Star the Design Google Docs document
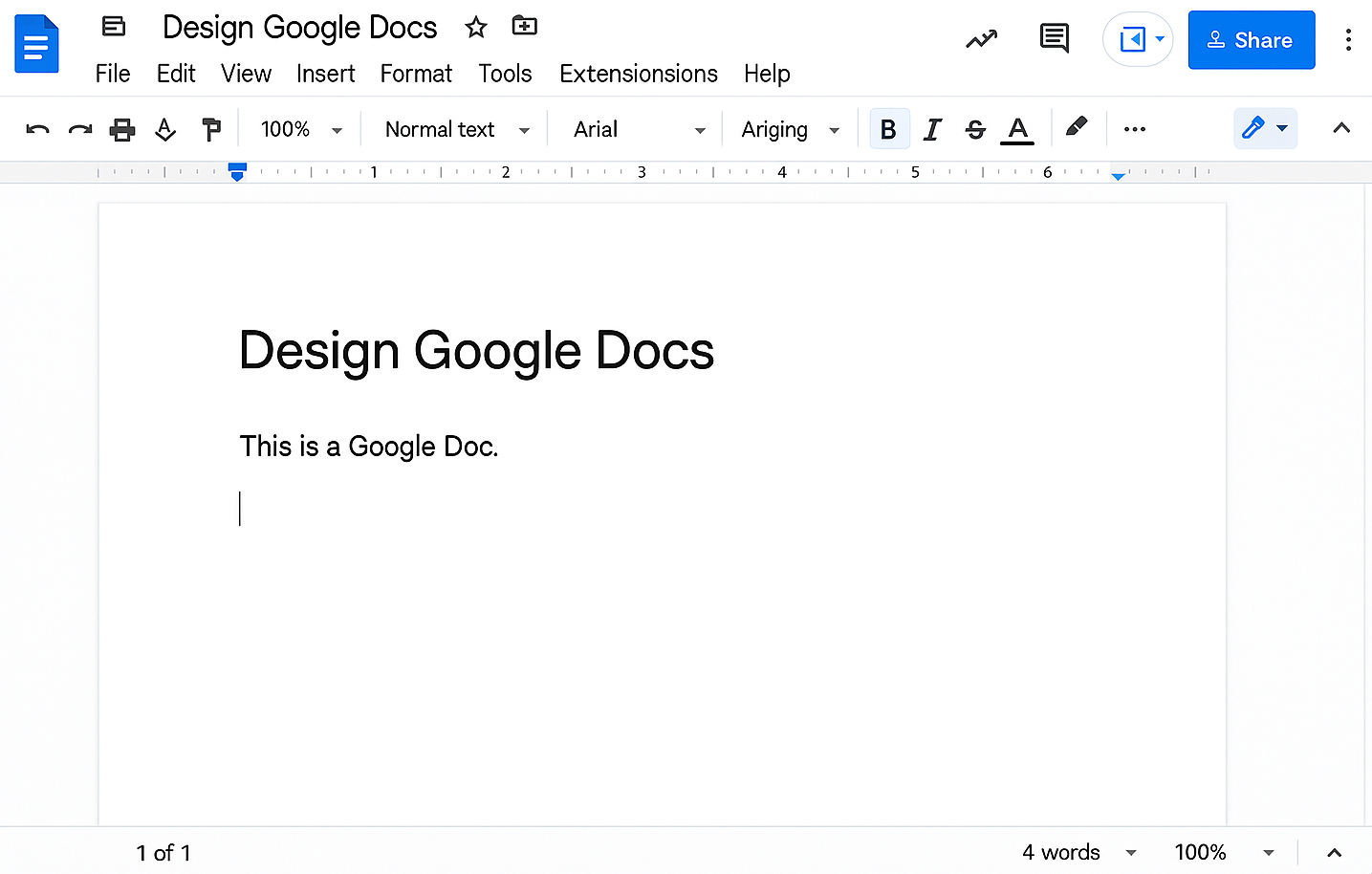The height and width of the screenshot is (874, 1372). [475, 27]
